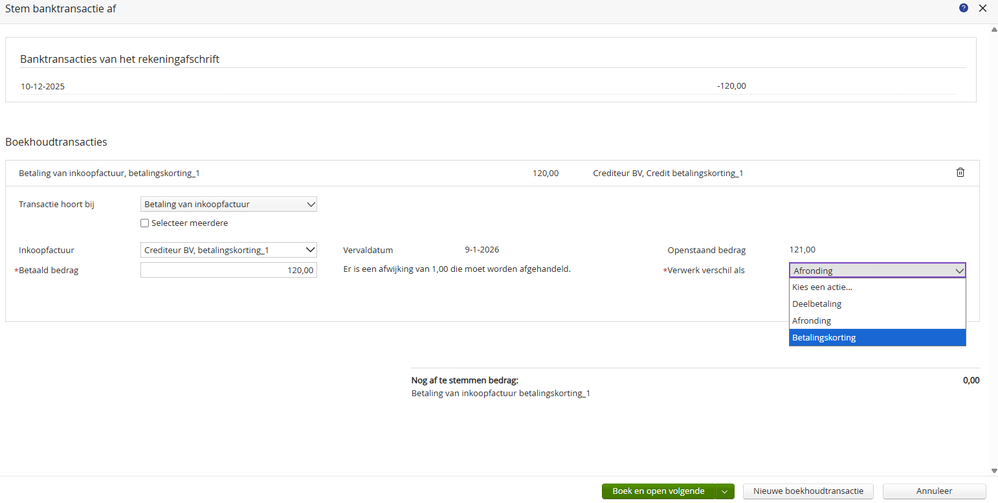This screenshot has height=503, width=998.
Task: Click the Openstaand bedrag value 121,00
Action: click(802, 250)
